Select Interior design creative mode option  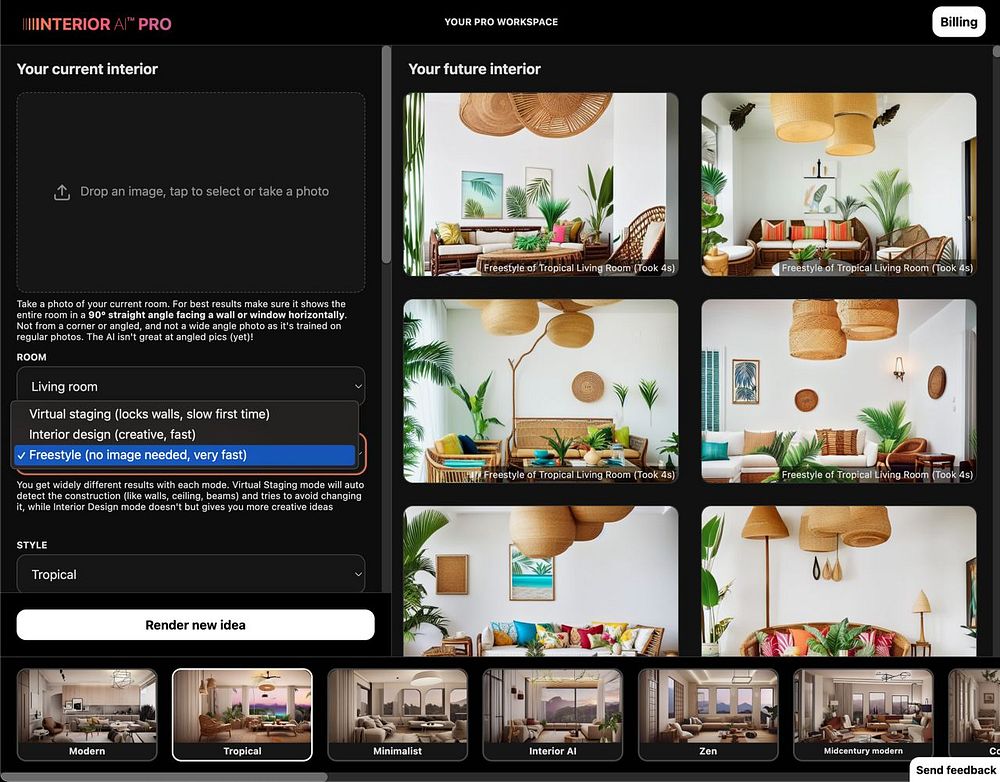pyautogui.click(x=185, y=434)
